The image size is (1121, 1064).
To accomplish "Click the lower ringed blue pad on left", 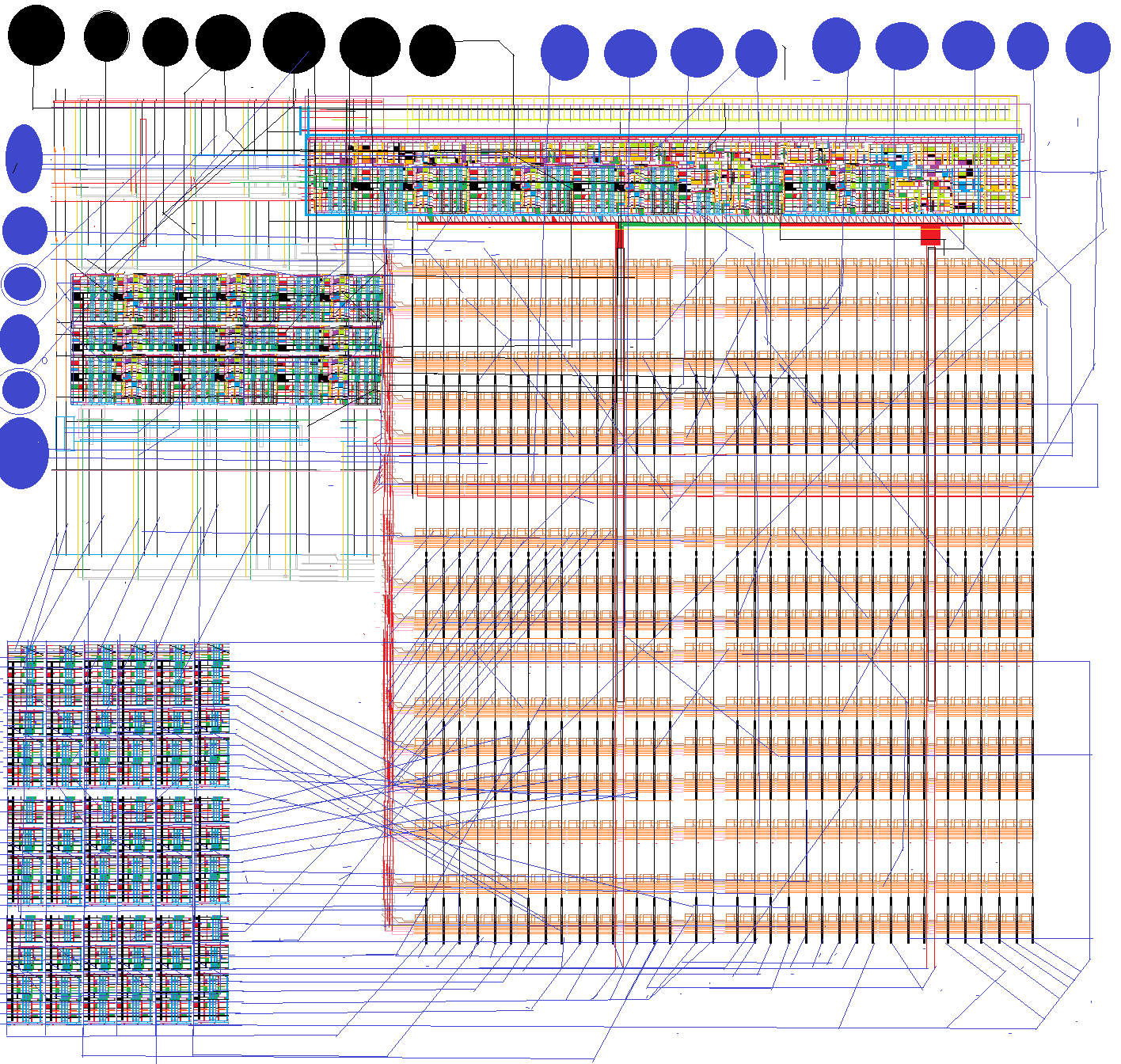I will pos(21,389).
